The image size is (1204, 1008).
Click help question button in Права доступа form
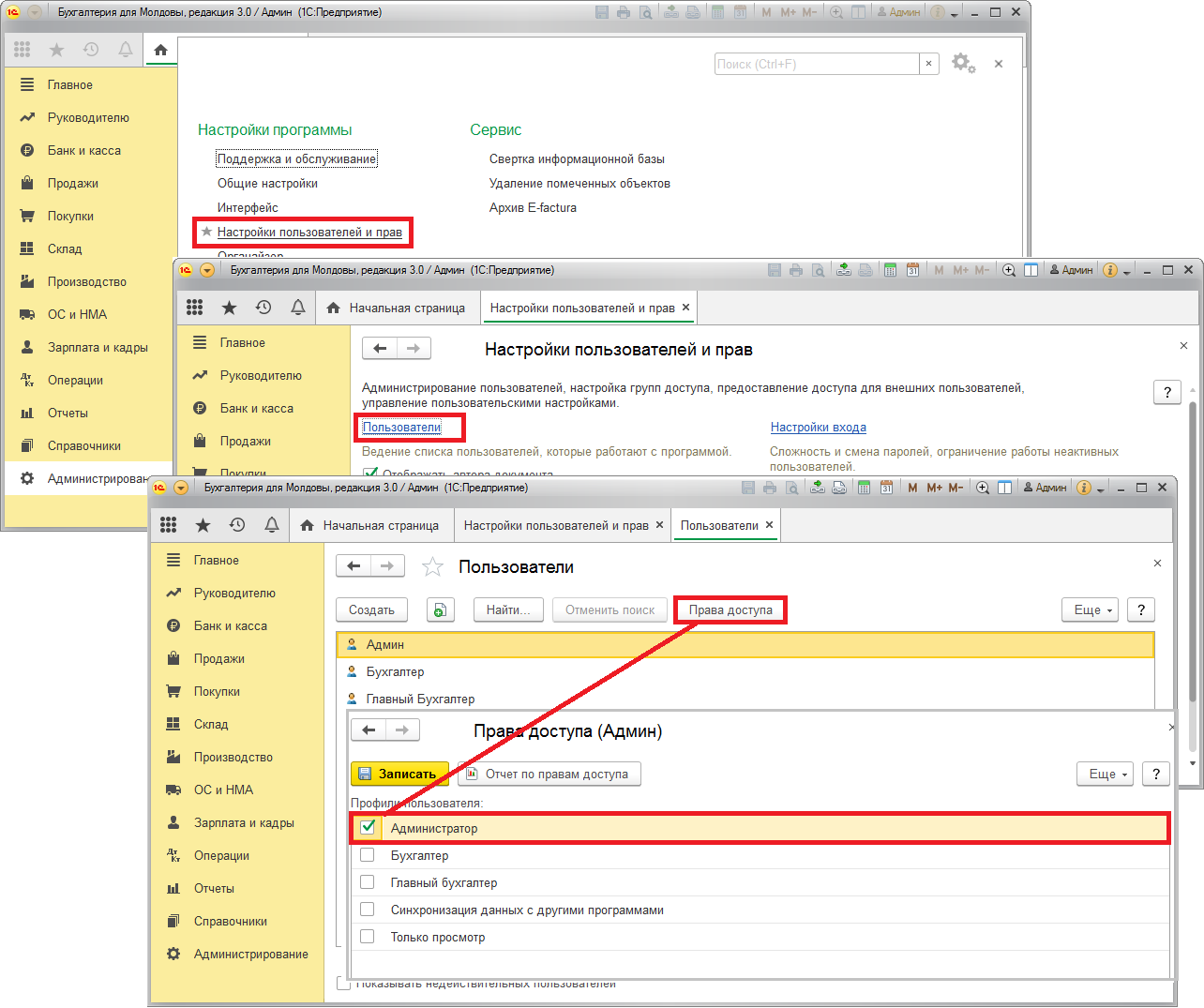[x=1156, y=774]
